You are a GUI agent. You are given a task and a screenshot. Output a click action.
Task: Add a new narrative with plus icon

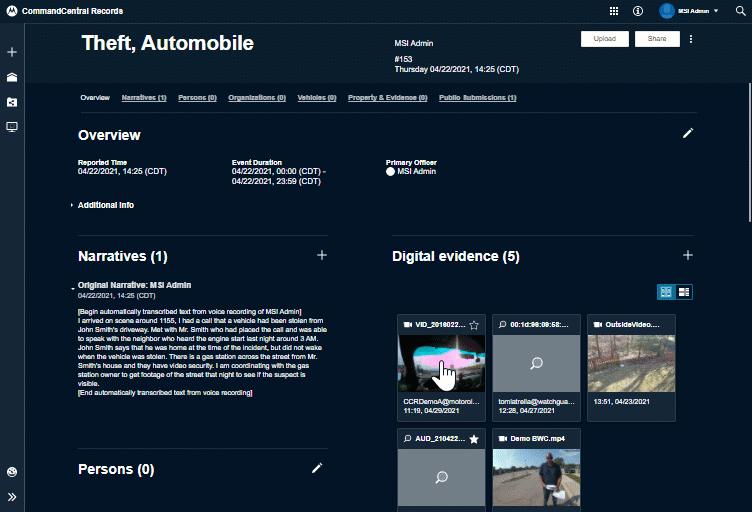(x=322, y=256)
